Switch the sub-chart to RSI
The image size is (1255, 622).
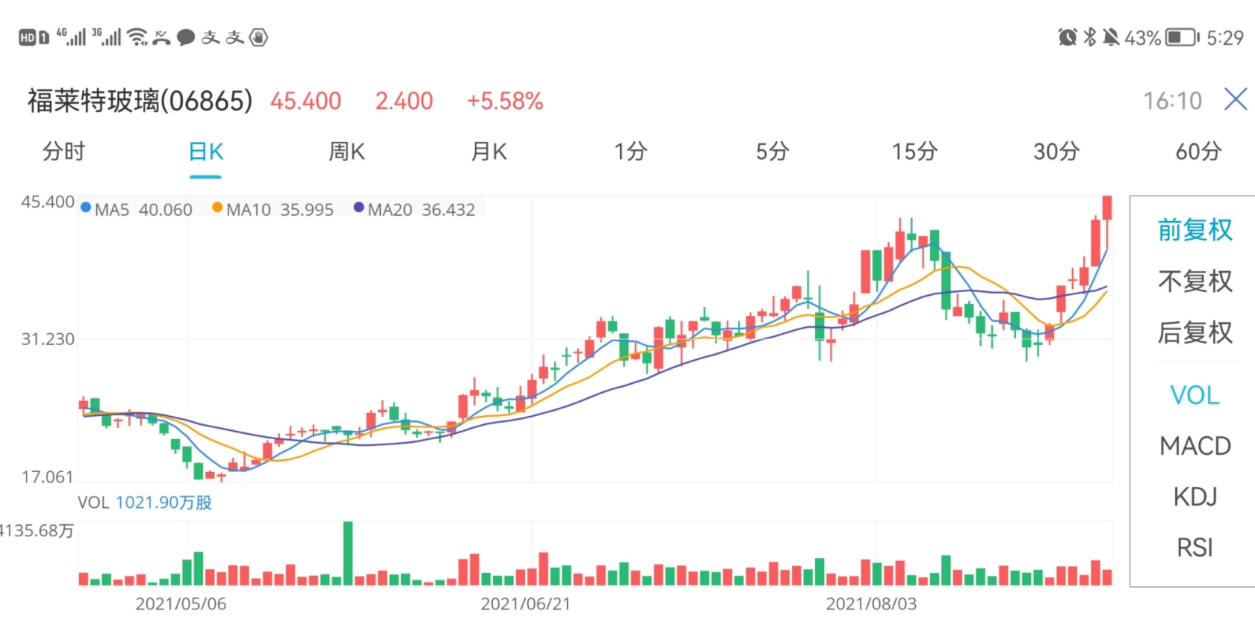pos(1195,548)
